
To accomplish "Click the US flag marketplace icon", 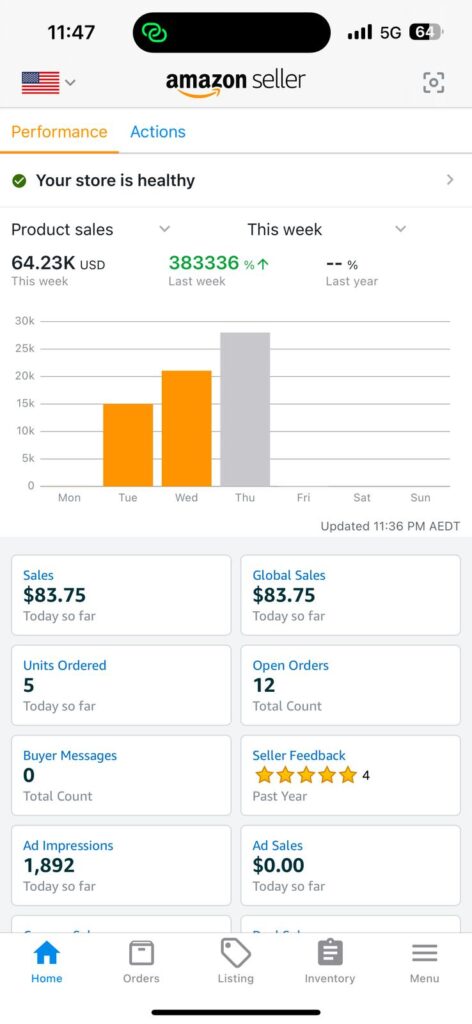I will tap(40, 83).
